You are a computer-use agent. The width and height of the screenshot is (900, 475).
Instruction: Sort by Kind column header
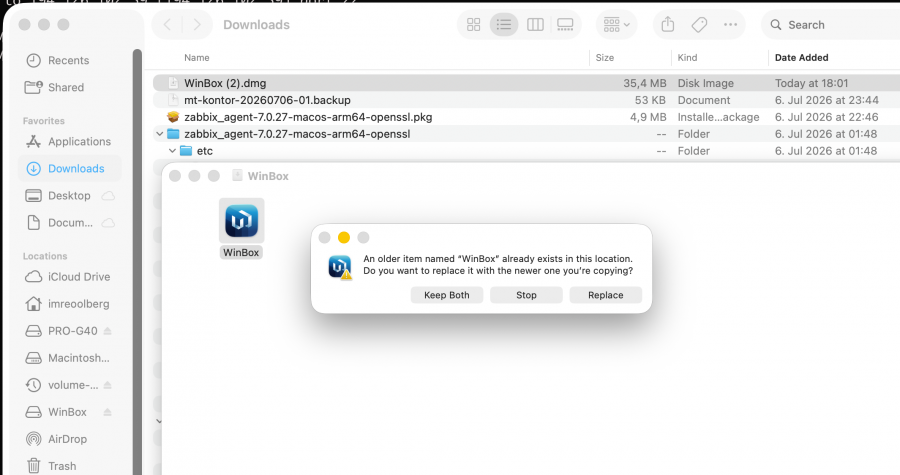point(687,57)
